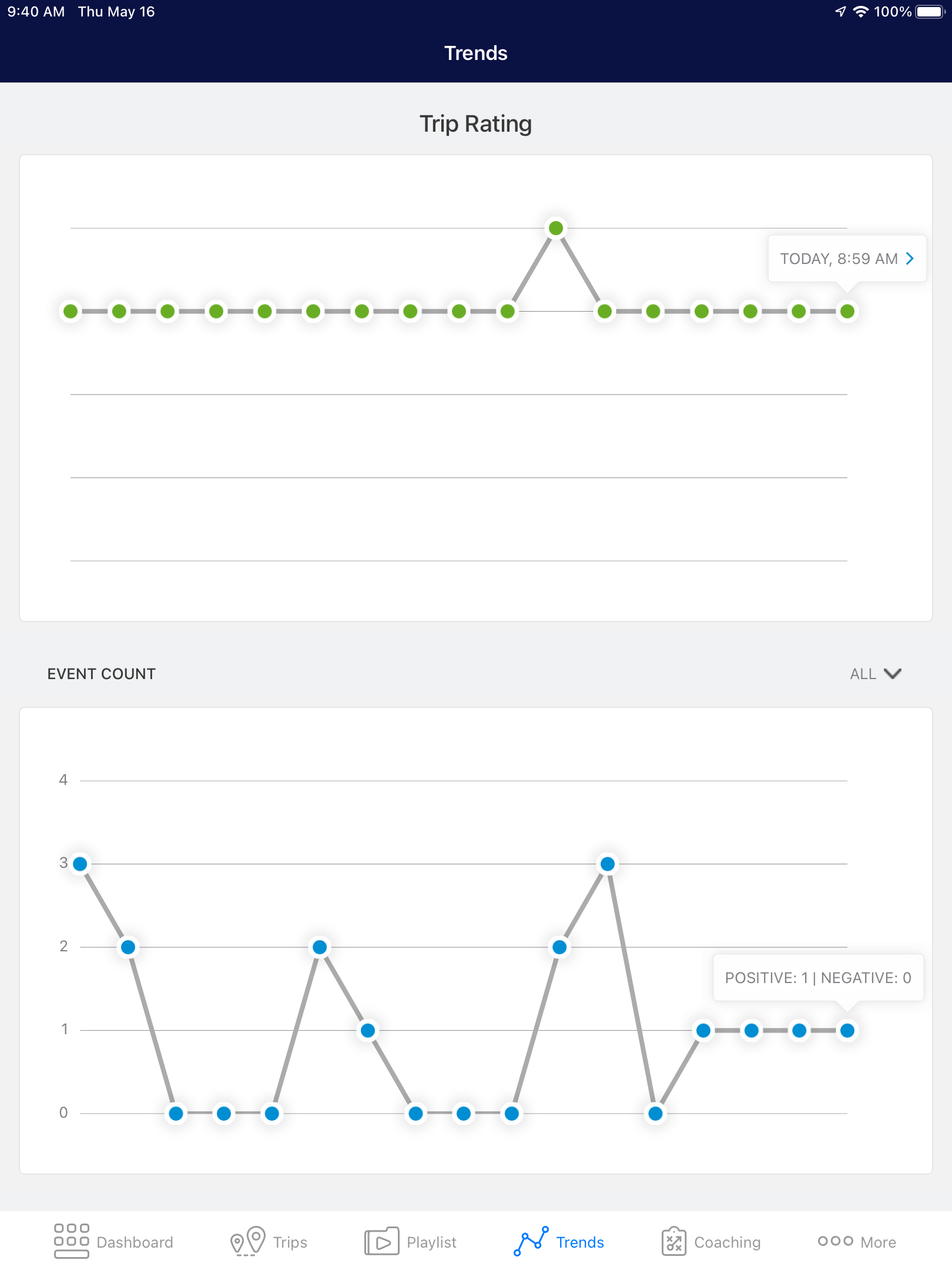Screen dimensions: 952x1270
Task: Tap the location arrow status icon
Action: (840, 12)
